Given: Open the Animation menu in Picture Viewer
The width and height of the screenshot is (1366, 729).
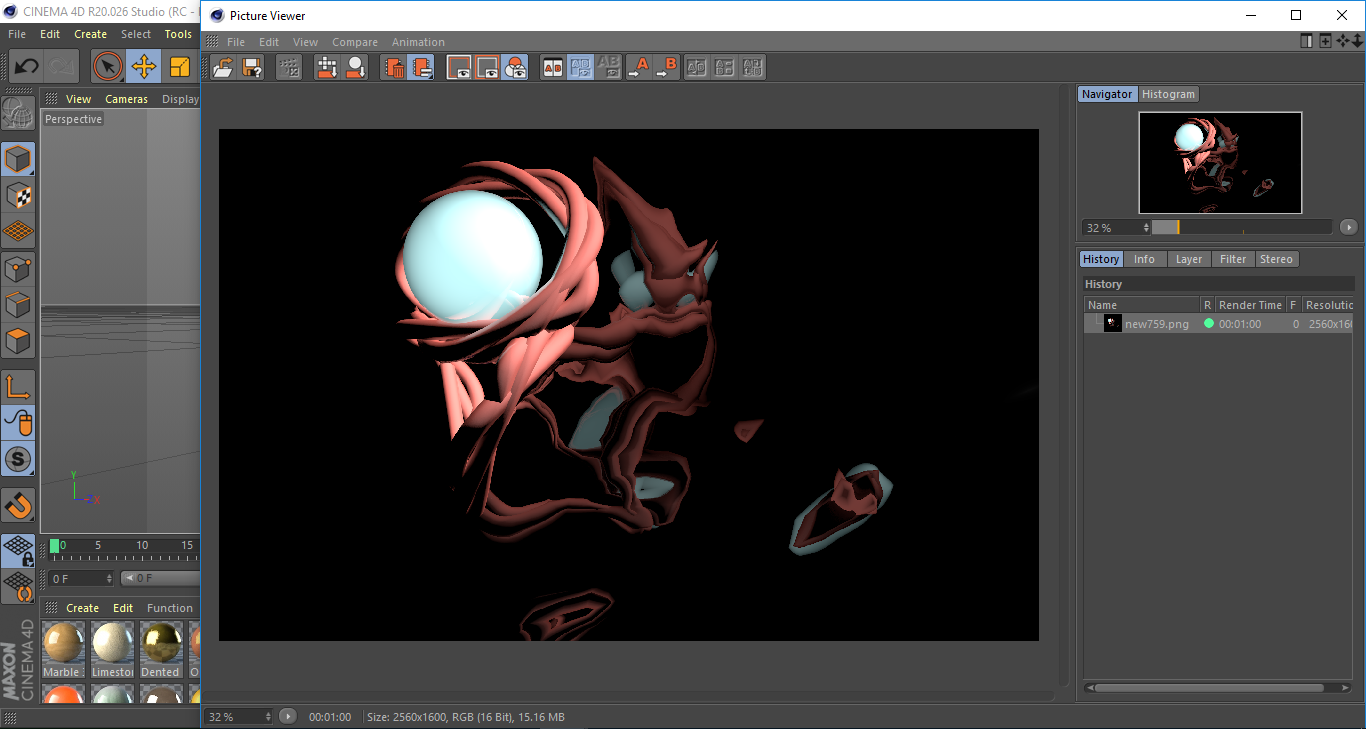Looking at the screenshot, I should pos(418,42).
